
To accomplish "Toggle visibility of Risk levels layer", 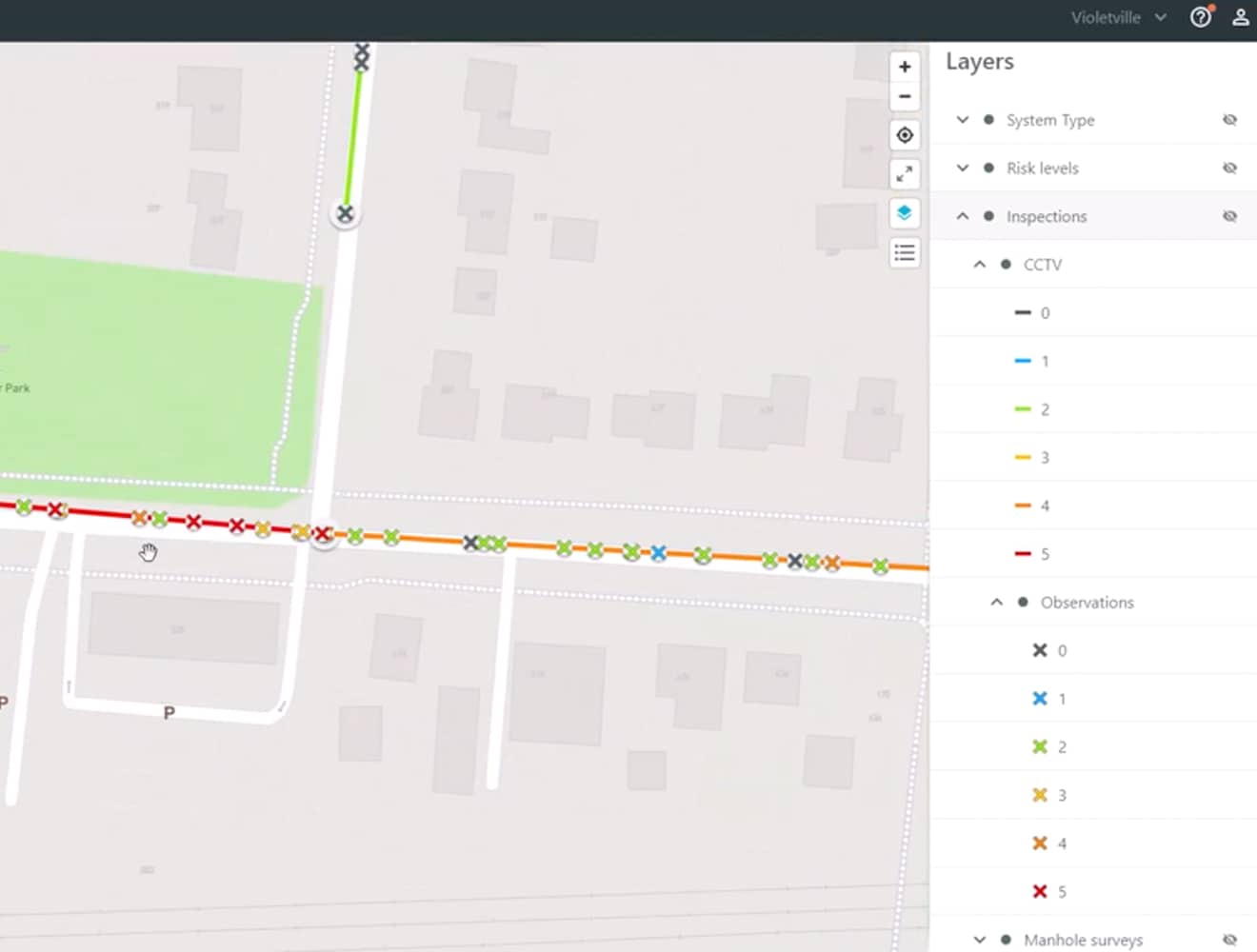I will pos(1229,169).
